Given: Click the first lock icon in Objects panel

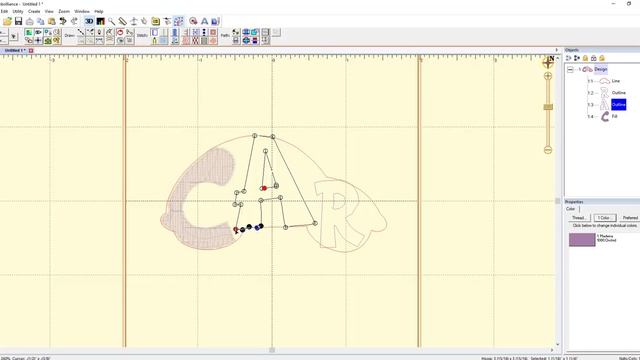Looking at the screenshot, I should click(x=585, y=58).
